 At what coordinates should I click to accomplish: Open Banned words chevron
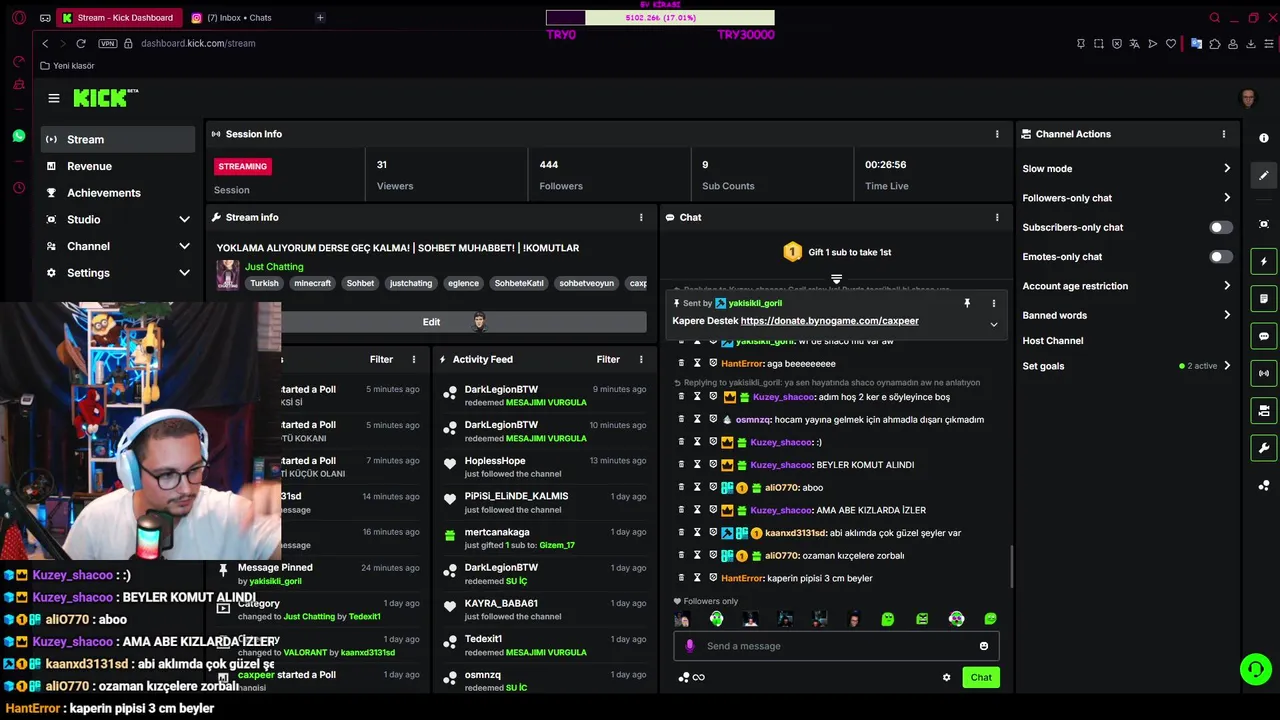(1227, 315)
